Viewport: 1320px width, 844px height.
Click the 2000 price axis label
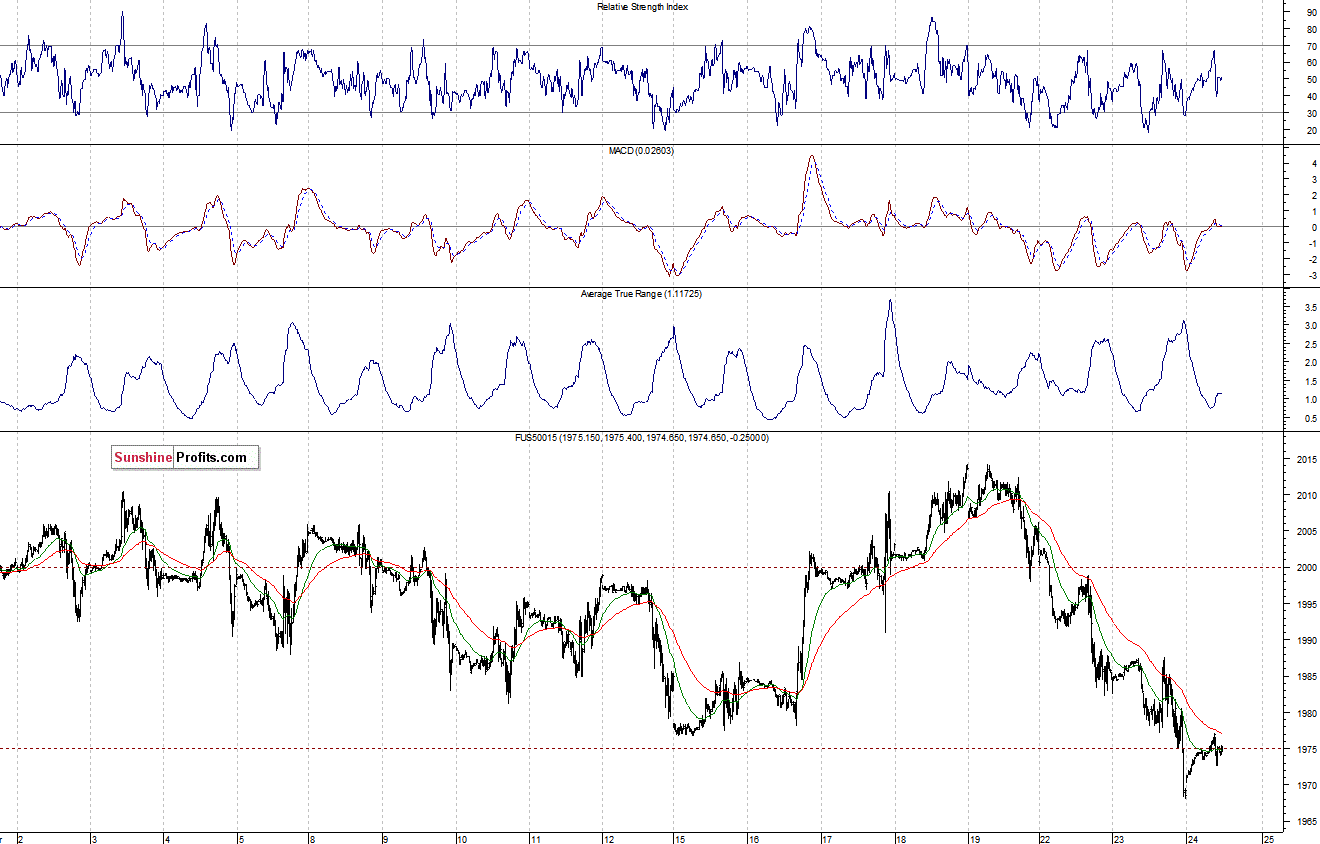coord(1305,568)
